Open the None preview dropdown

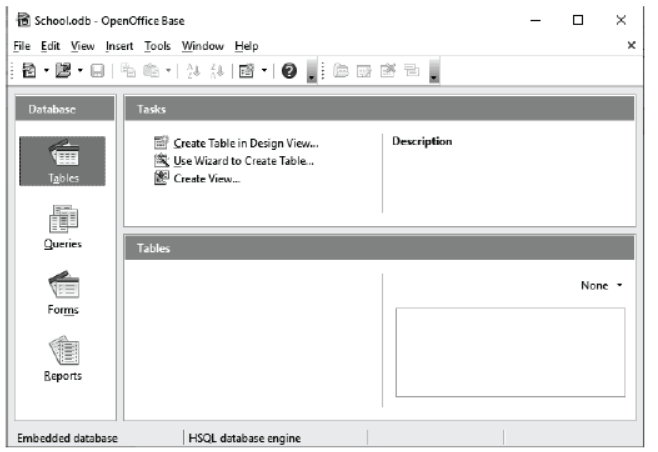(x=602, y=285)
